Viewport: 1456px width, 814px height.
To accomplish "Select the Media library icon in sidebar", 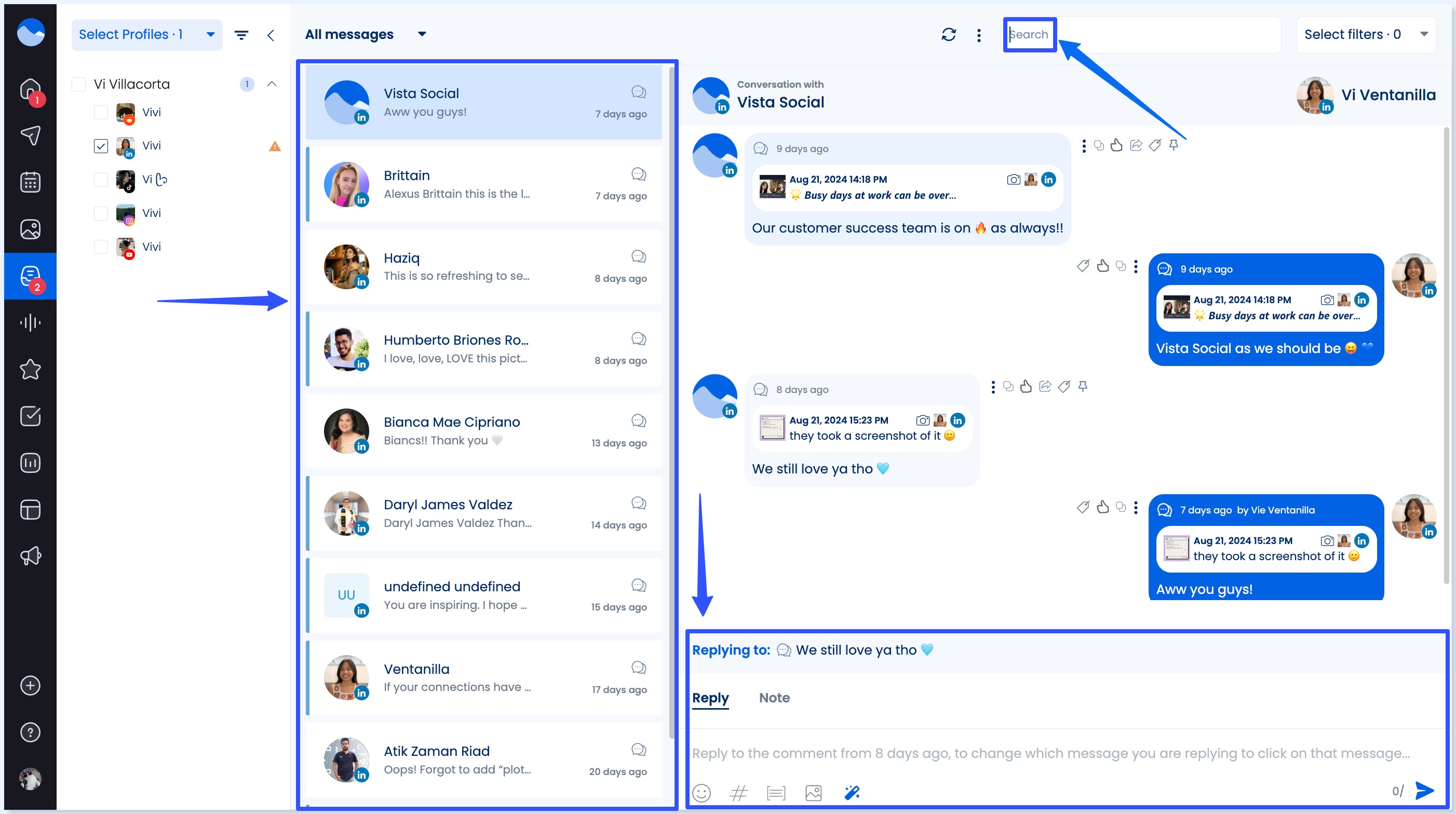I will click(x=30, y=229).
